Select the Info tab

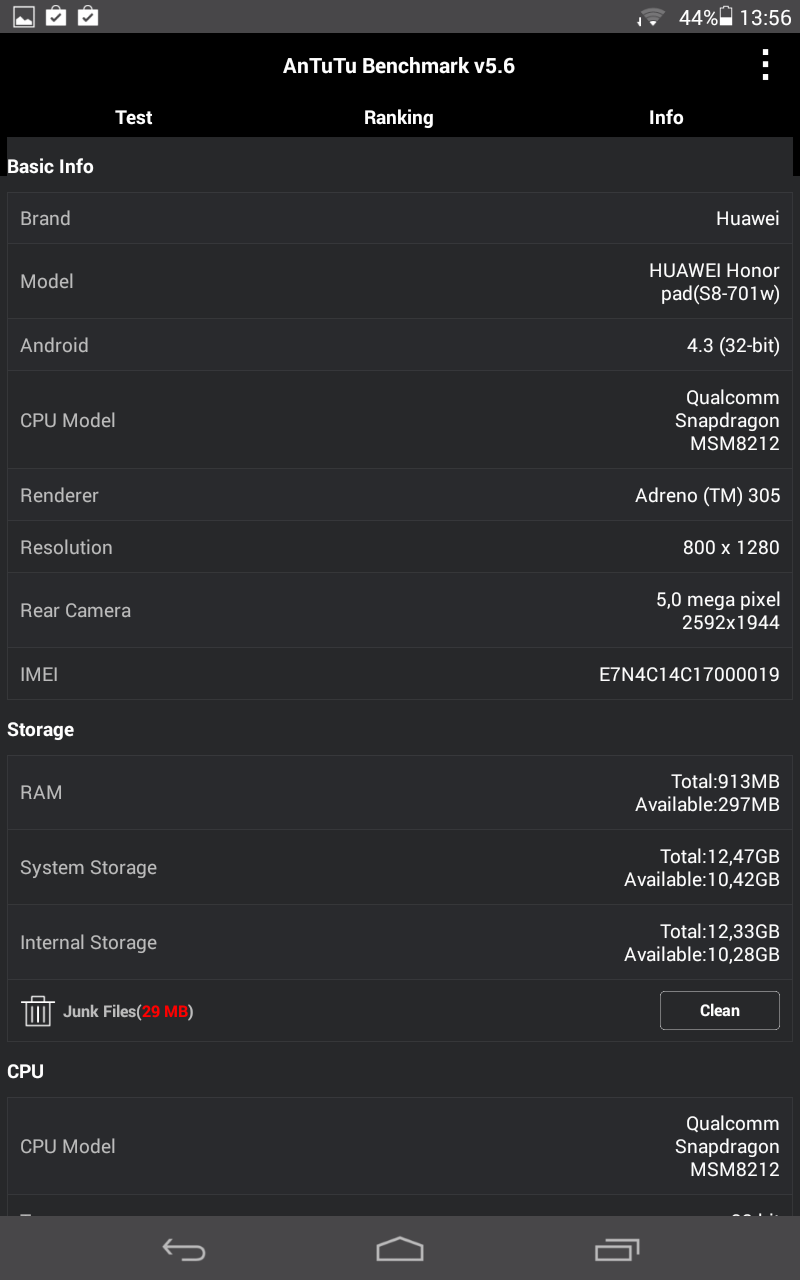pos(666,117)
